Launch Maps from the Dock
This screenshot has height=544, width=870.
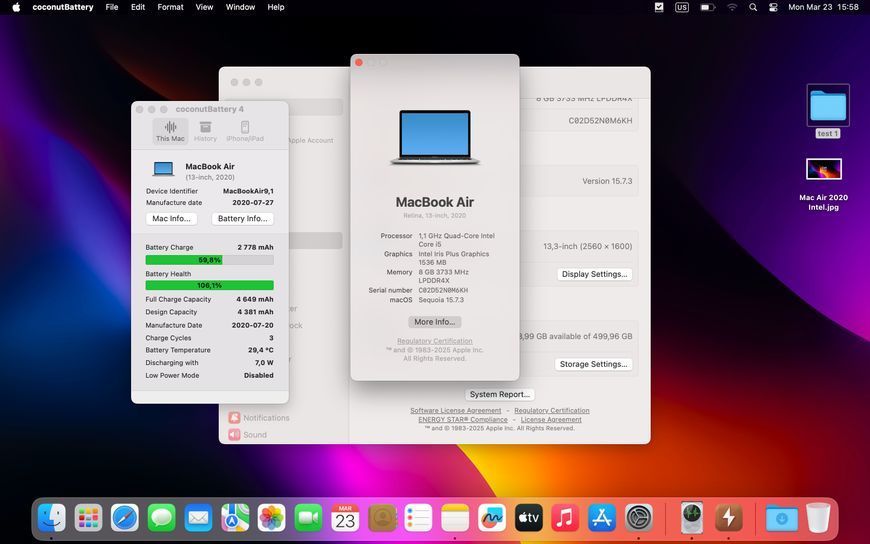pyautogui.click(x=235, y=518)
